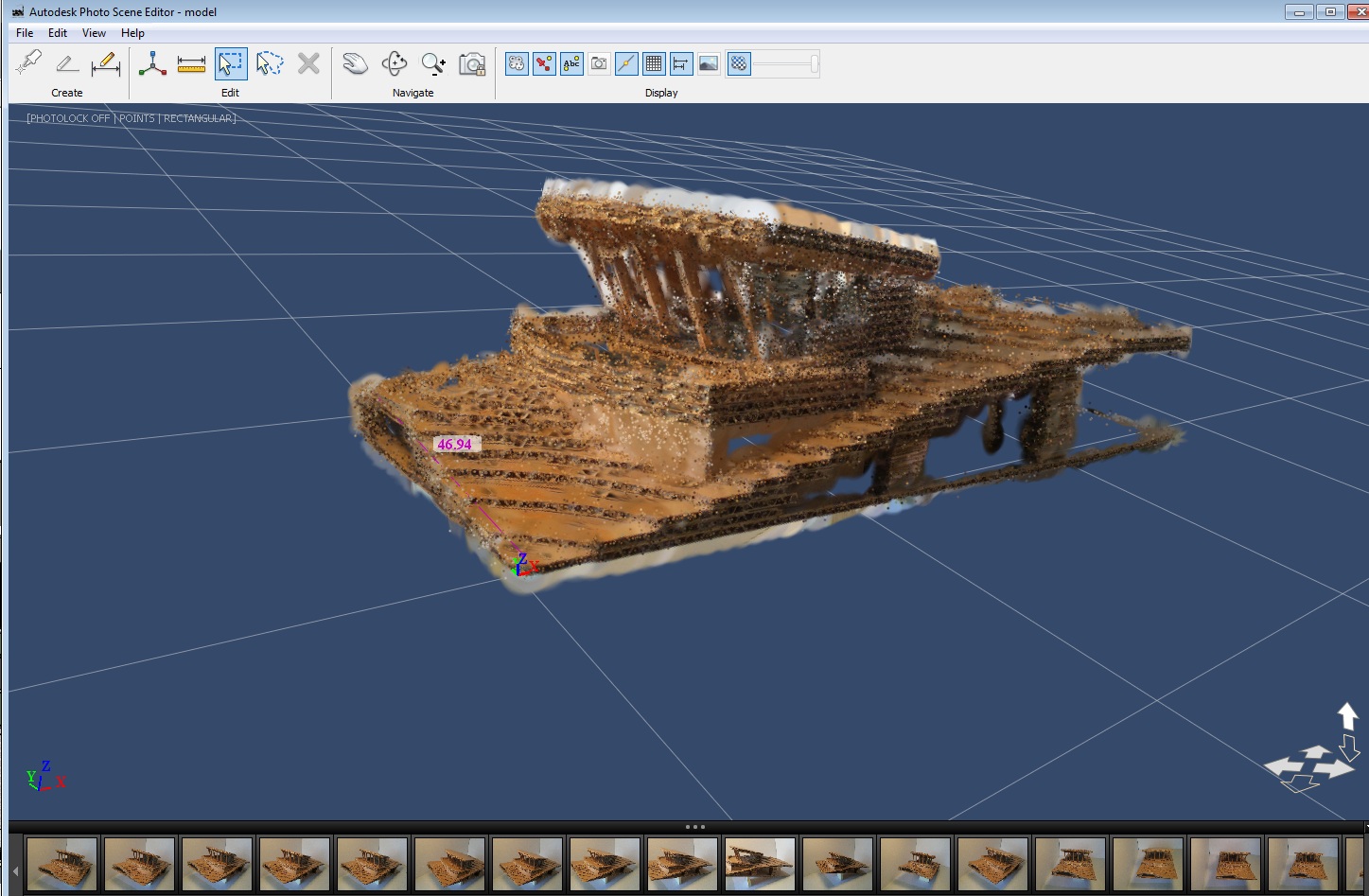This screenshot has width=1369, height=896.
Task: Toggle the Abc labels display
Action: click(x=571, y=63)
